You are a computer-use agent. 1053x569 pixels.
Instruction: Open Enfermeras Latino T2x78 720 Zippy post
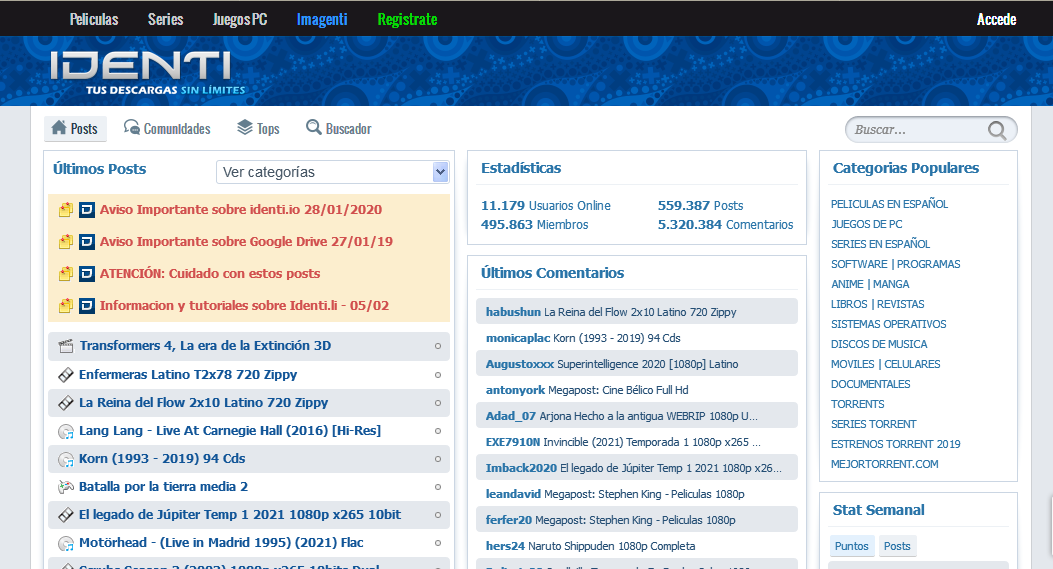(188, 375)
